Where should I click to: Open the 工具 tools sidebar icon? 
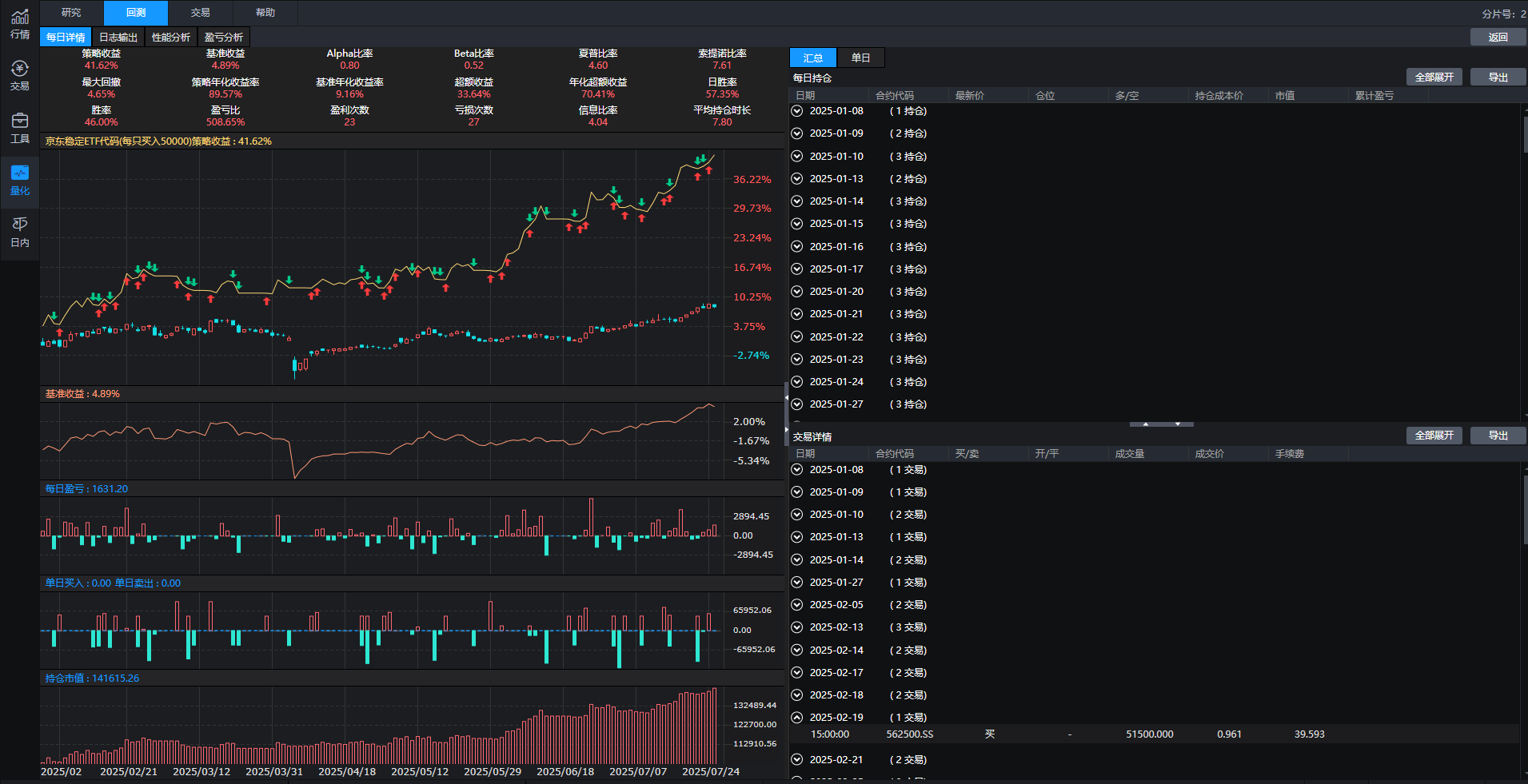tap(20, 128)
